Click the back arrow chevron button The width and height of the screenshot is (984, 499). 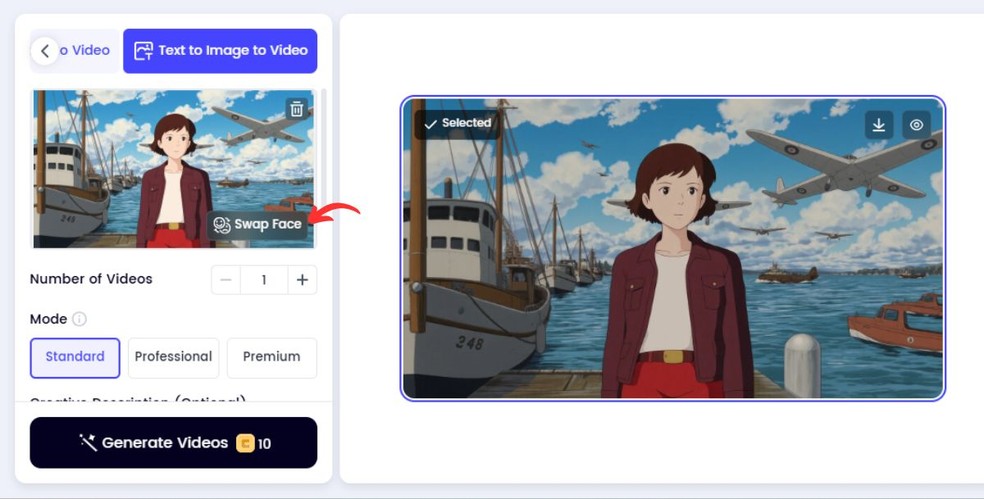coord(45,51)
